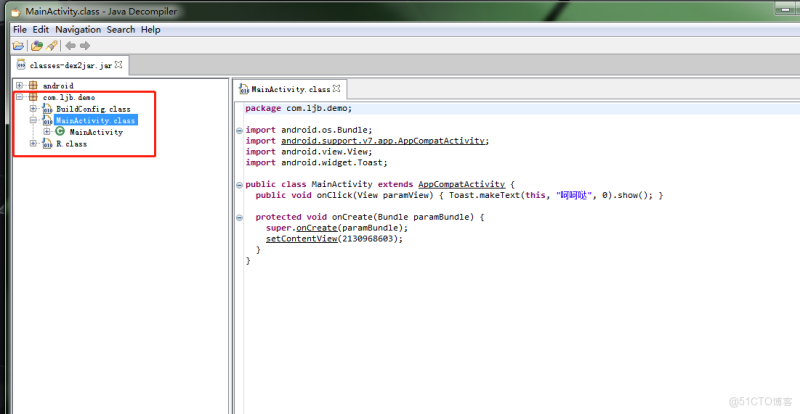800x414 pixels.
Task: Click the green MainActivity class icon
Action: 60,132
